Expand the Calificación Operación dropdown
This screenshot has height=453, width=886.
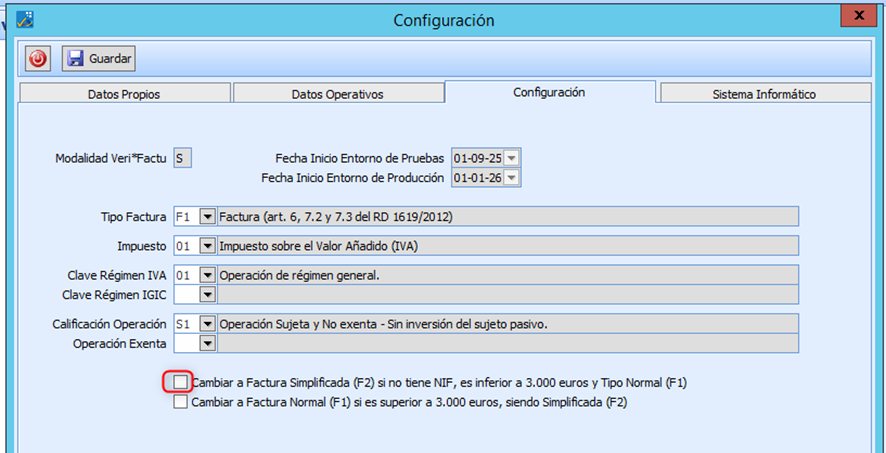click(x=208, y=324)
